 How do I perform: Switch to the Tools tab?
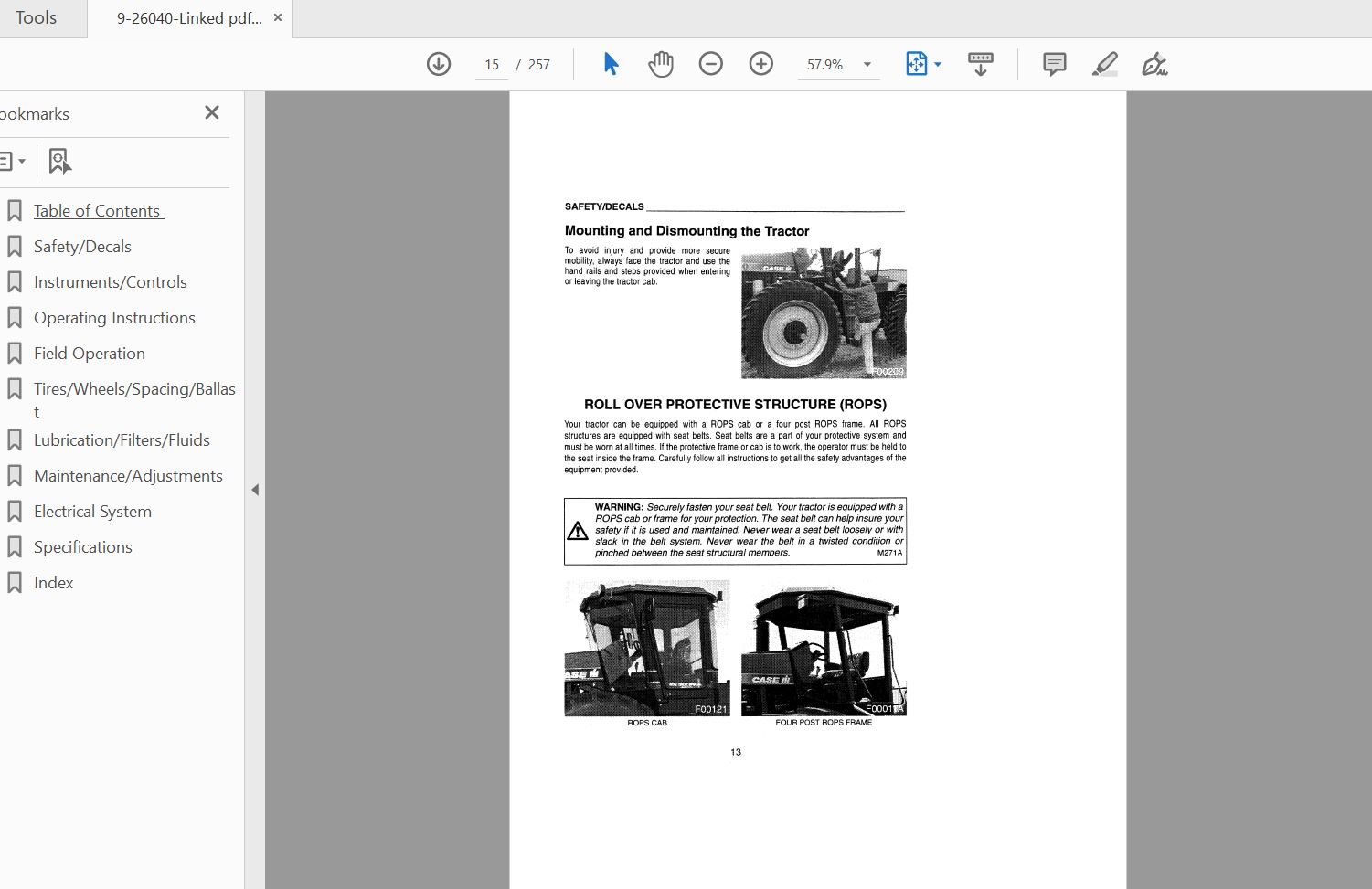point(37,17)
